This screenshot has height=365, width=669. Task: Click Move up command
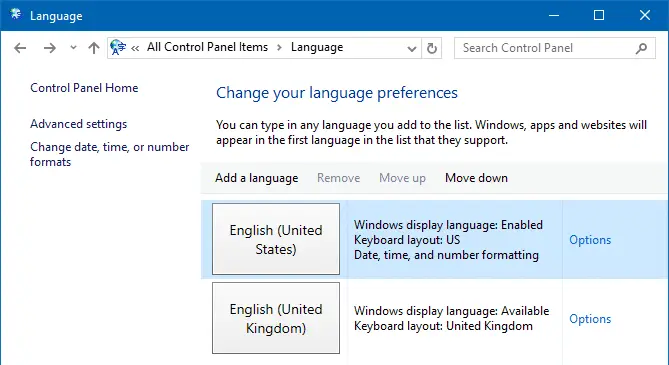pyautogui.click(x=402, y=178)
